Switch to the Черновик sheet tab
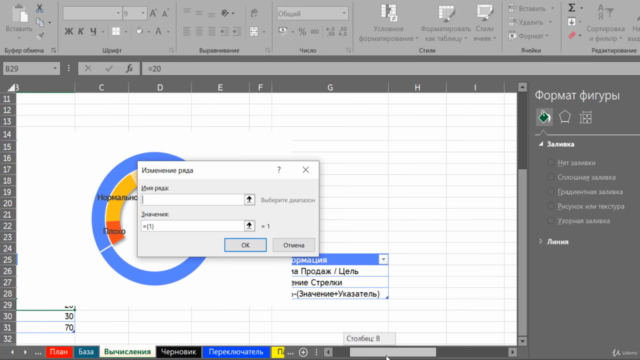 [178, 352]
